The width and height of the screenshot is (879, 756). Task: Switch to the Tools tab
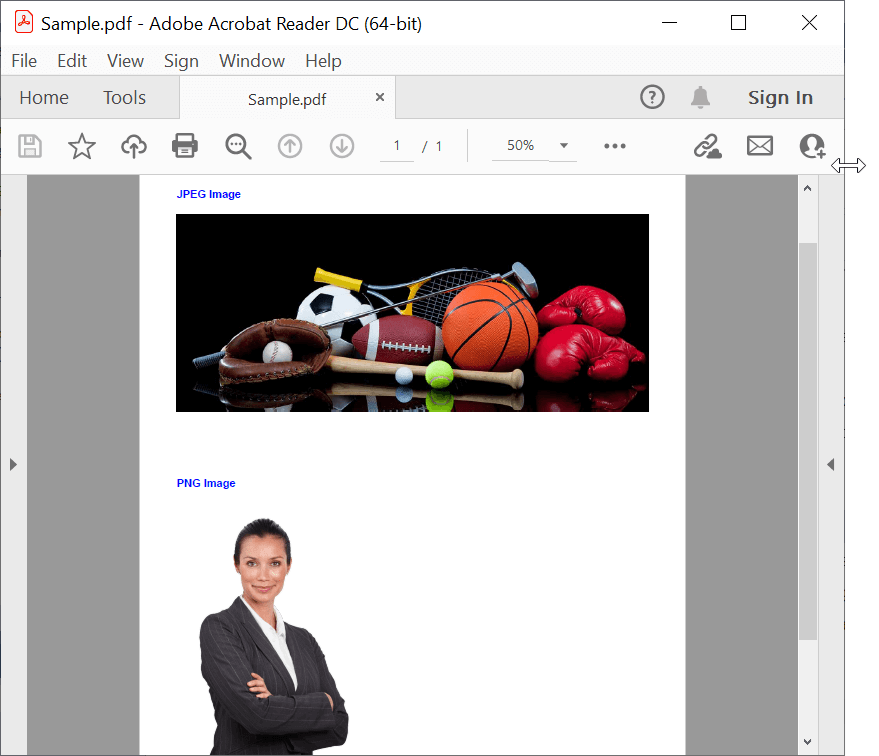click(124, 97)
